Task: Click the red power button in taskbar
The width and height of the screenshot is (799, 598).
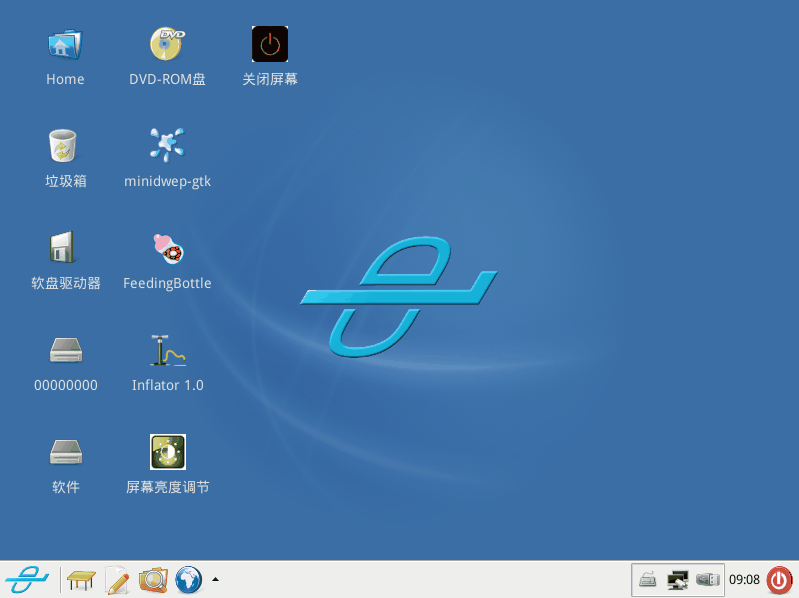Action: point(779,580)
